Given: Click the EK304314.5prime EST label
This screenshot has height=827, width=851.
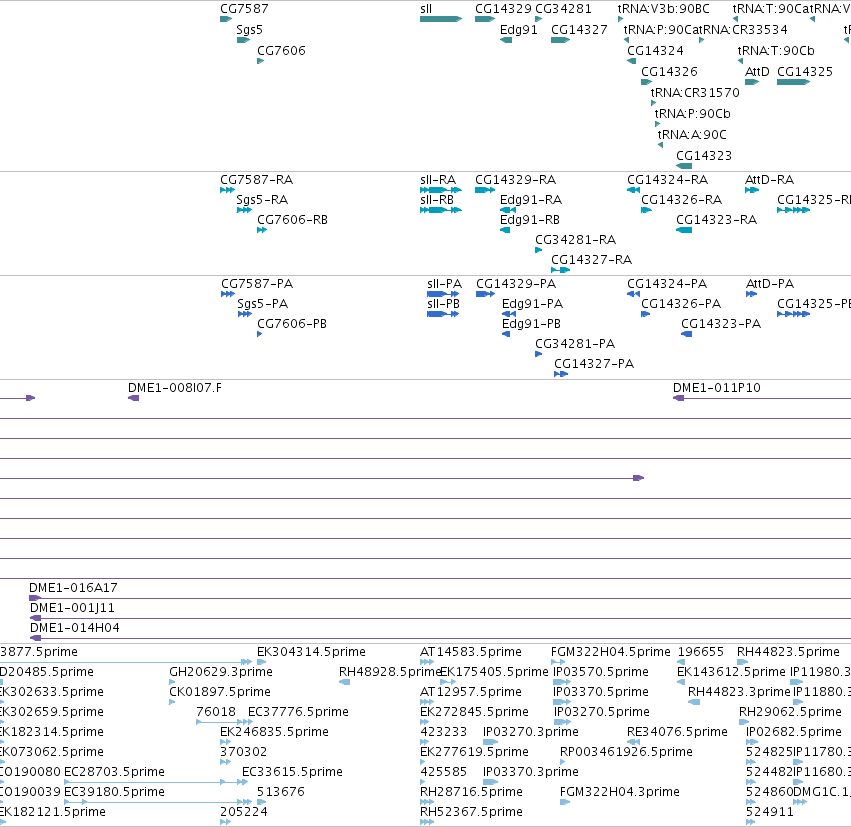Looking at the screenshot, I should coord(312,652).
